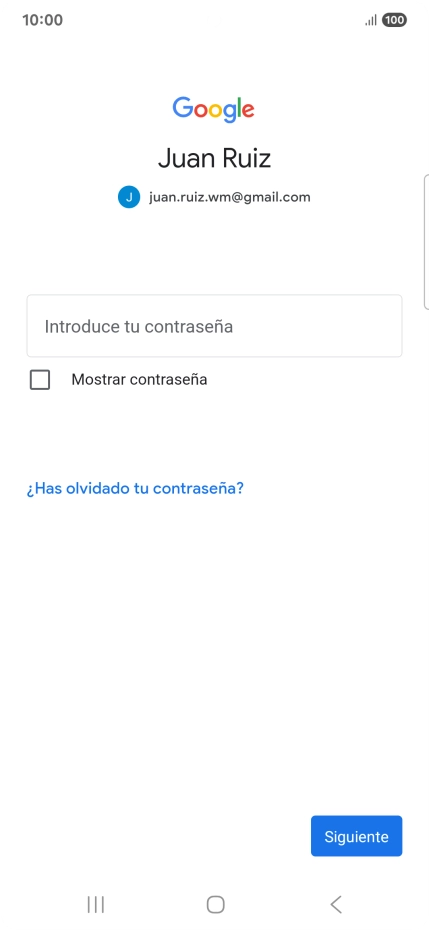Image resolution: width=429 pixels, height=930 pixels.
Task: Tap the red letter e in logo
Action: click(247, 111)
